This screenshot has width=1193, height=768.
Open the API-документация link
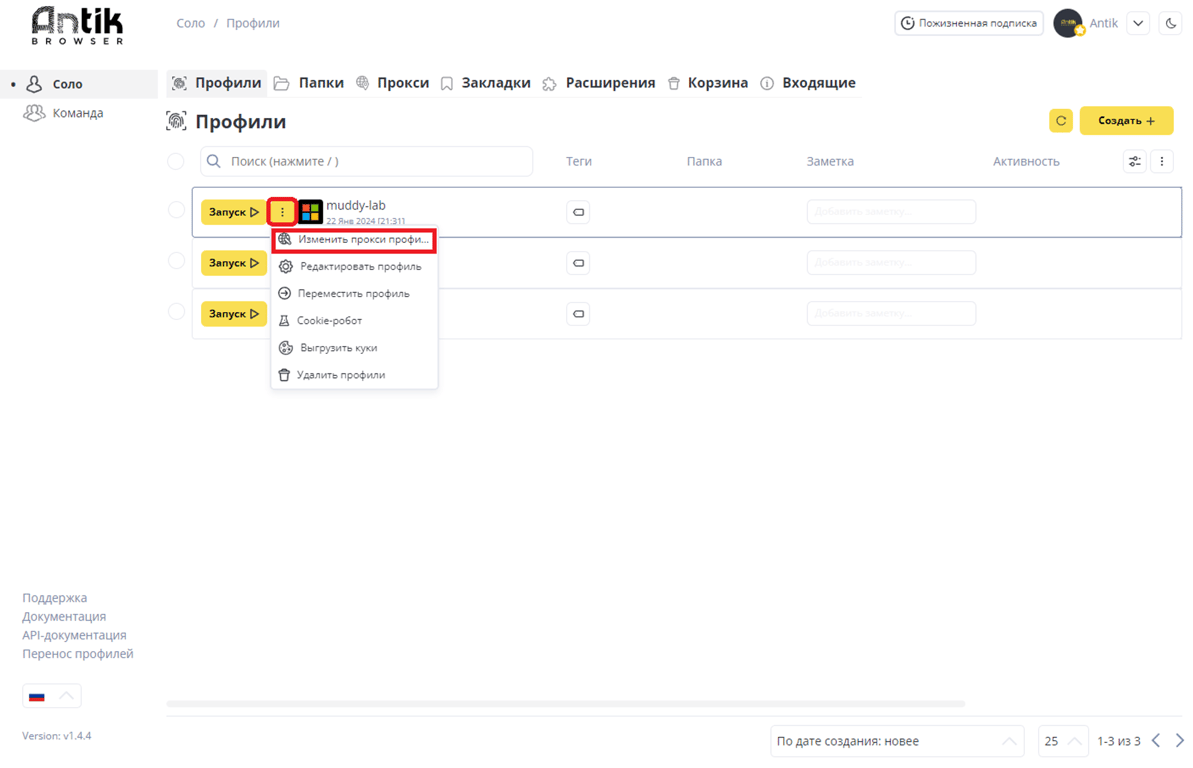coord(75,635)
